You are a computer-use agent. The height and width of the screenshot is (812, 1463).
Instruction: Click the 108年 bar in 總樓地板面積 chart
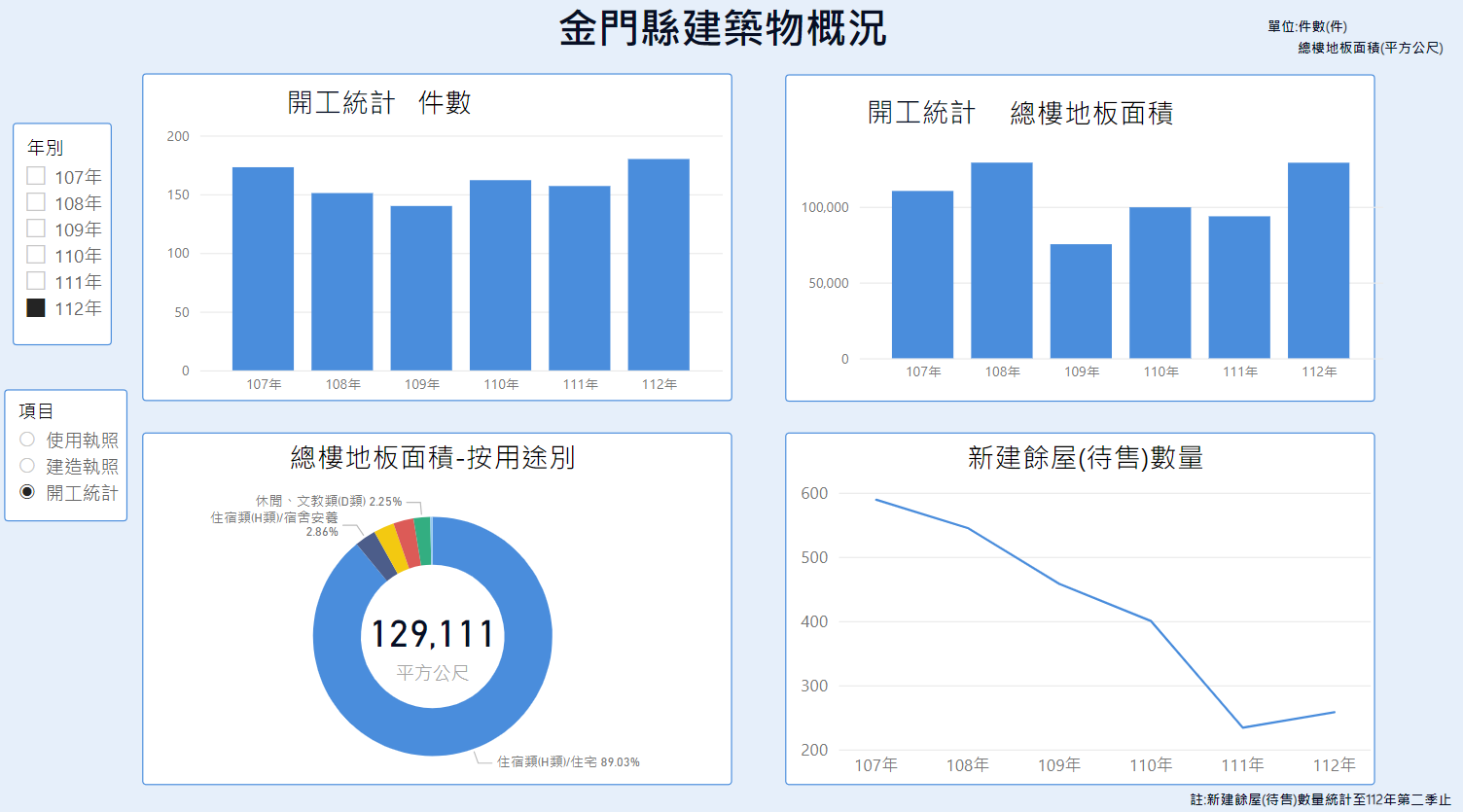click(1002, 261)
